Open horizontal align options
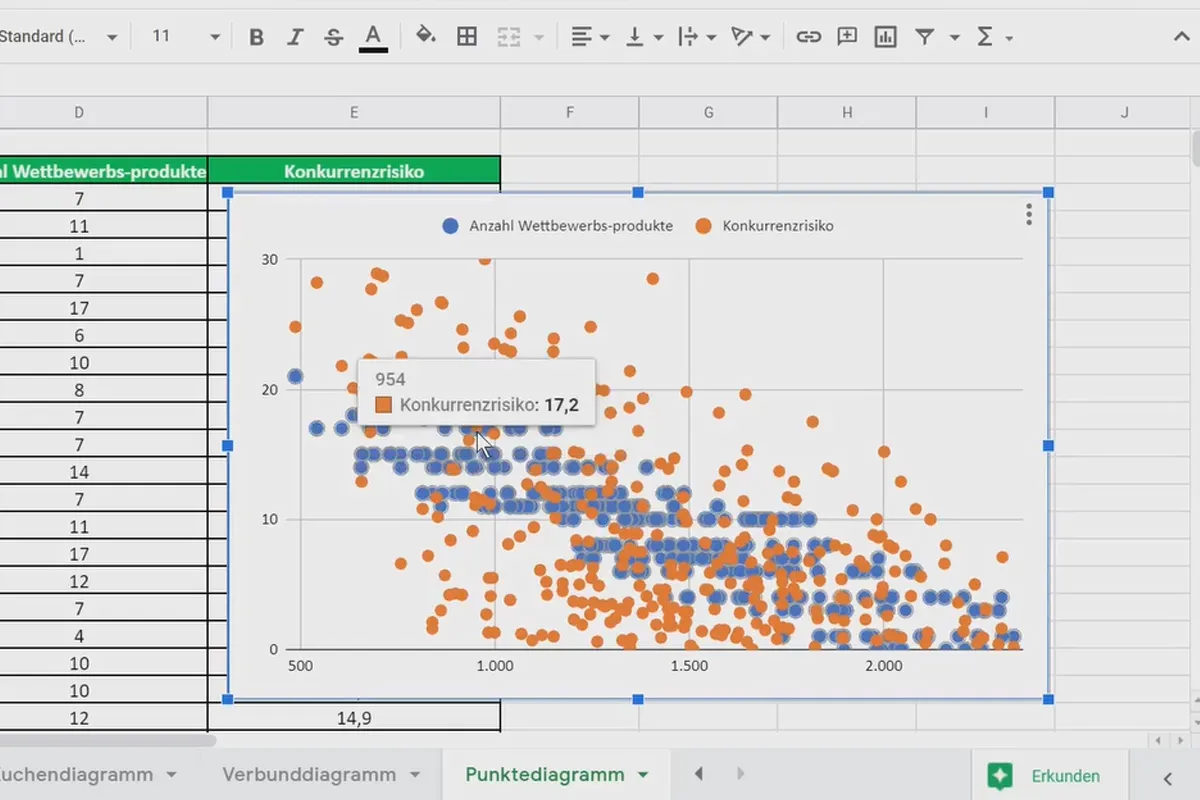 click(590, 37)
